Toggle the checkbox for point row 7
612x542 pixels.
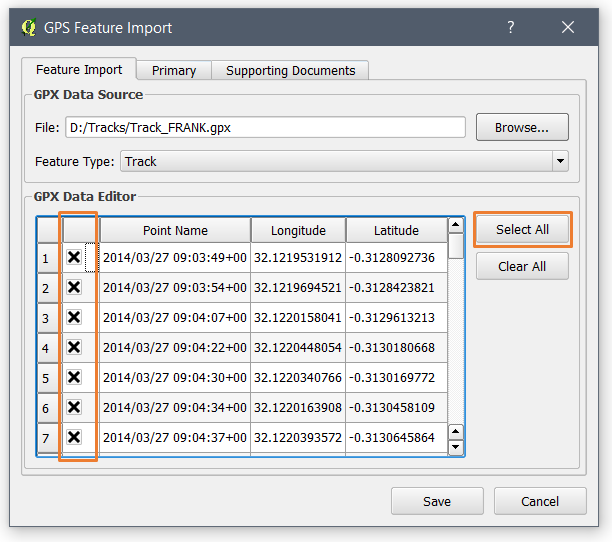(x=74, y=437)
